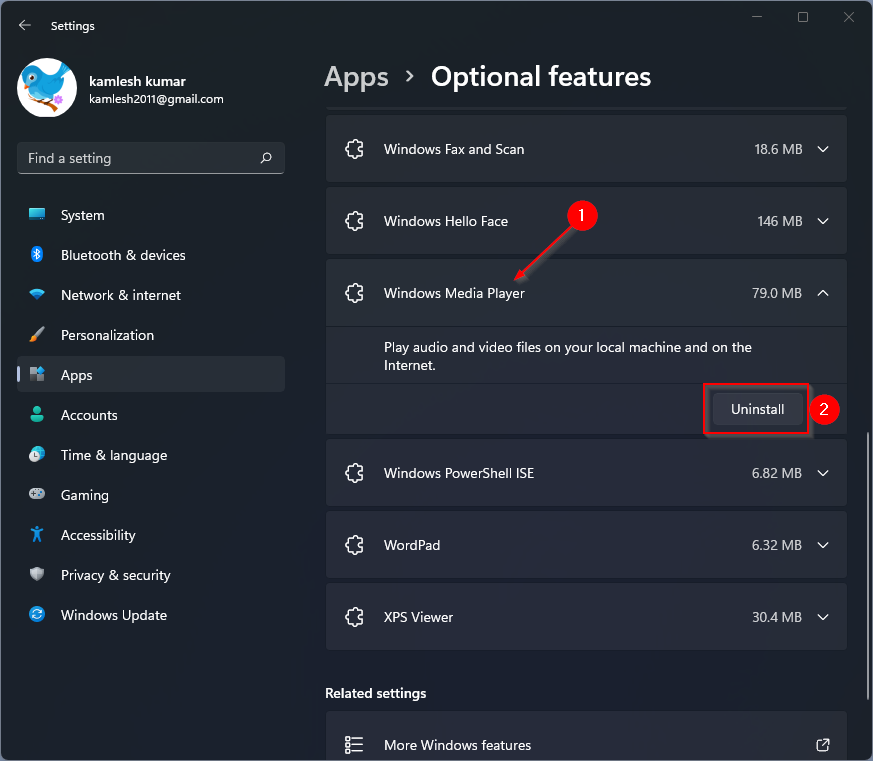Open external link icon for More Windows features
Screen dimensions: 873x761
tap(822, 745)
